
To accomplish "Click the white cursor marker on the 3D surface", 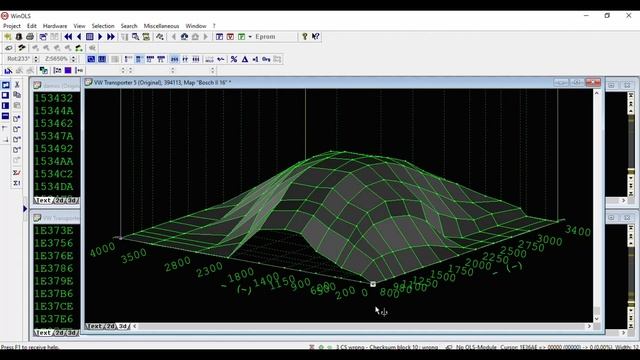I will (373, 284).
